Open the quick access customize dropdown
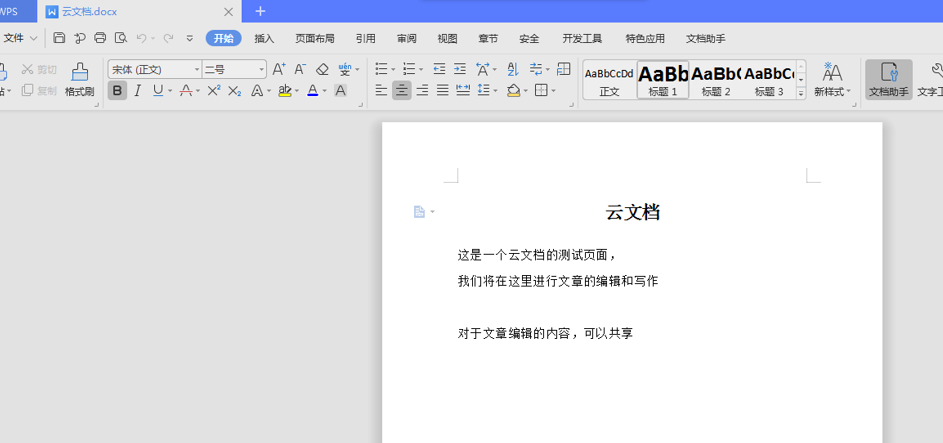This screenshot has height=443, width=943. (x=189, y=38)
